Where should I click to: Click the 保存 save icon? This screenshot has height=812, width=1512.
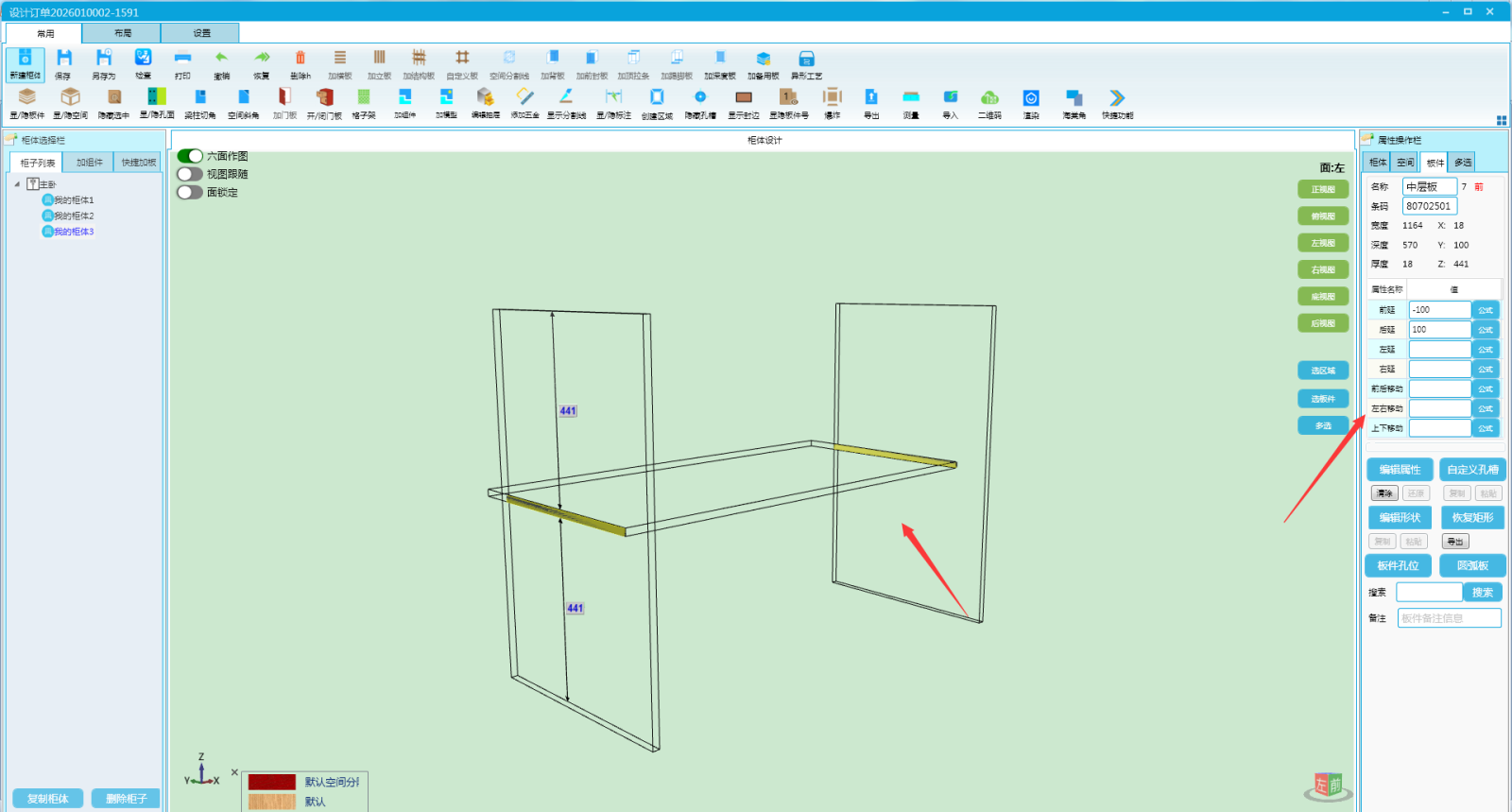click(63, 63)
